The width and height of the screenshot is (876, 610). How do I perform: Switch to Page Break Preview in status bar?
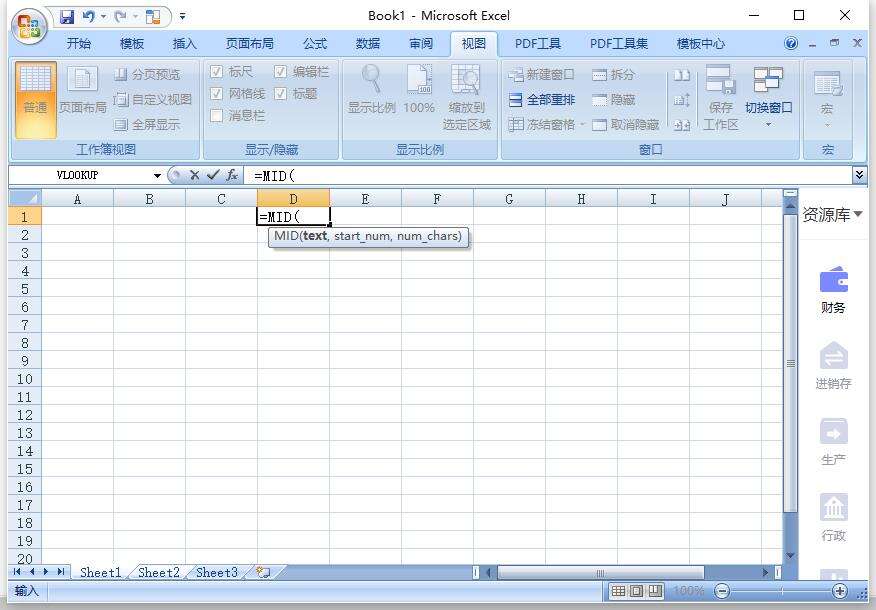[655, 590]
